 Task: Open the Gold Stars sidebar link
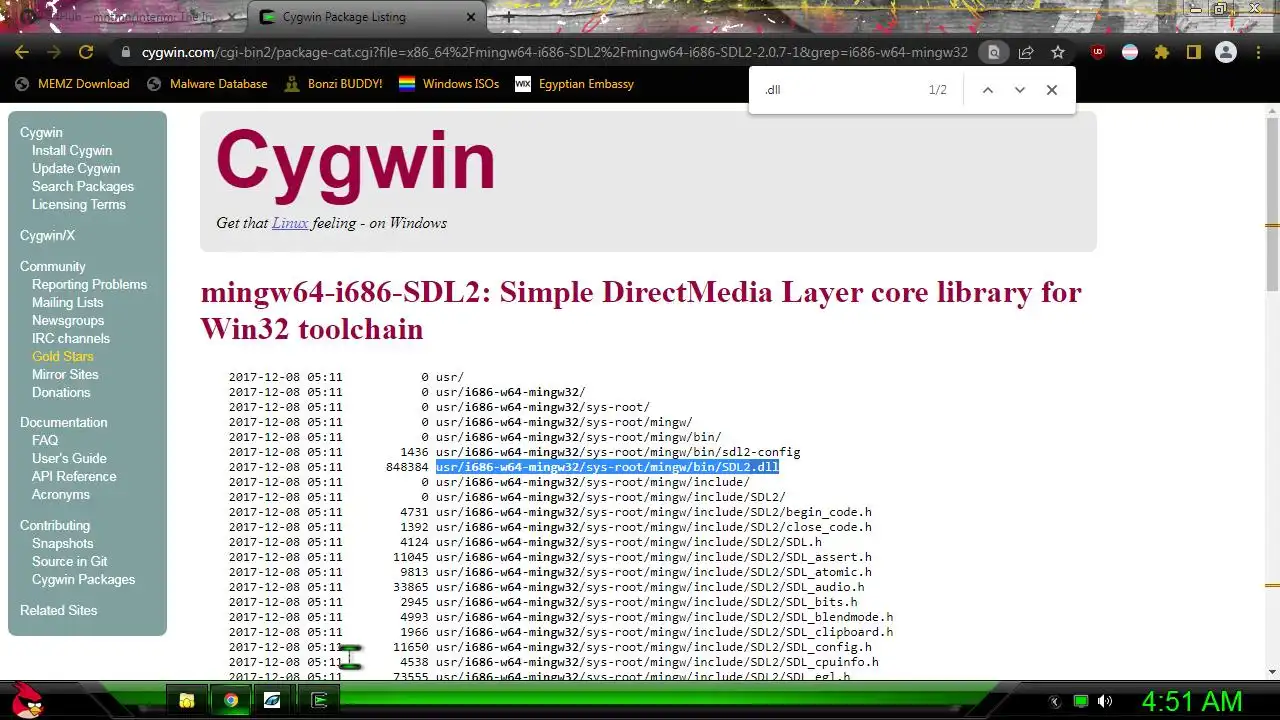63,356
